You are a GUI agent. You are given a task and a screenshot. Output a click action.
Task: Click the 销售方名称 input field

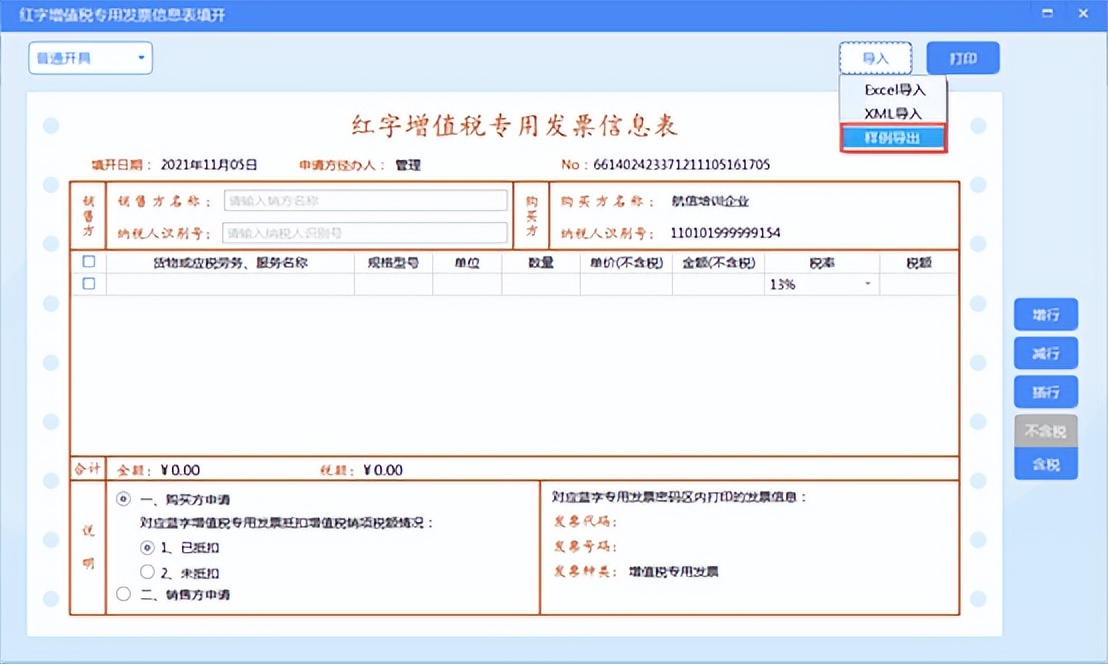(x=365, y=200)
